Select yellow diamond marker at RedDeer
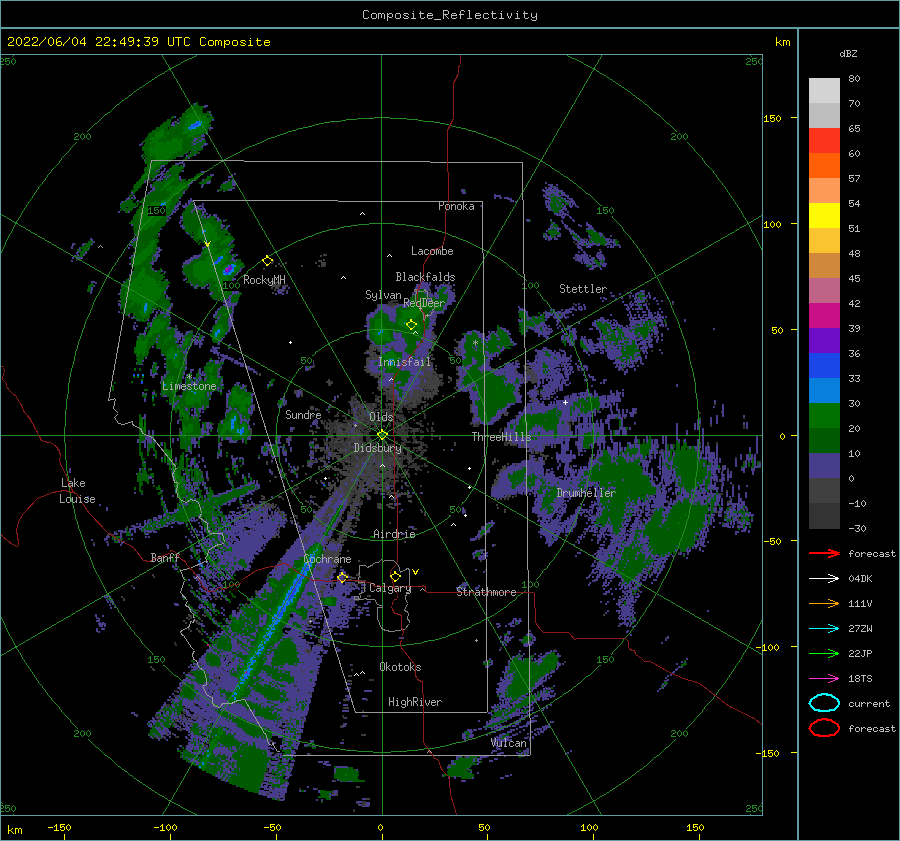Screen dimensions: 900x841 (x=412, y=325)
